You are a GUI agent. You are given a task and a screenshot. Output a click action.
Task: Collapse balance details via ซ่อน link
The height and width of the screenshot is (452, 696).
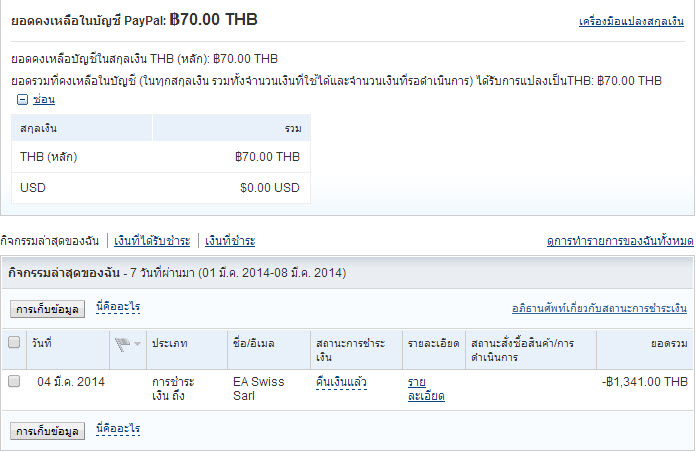point(43,100)
